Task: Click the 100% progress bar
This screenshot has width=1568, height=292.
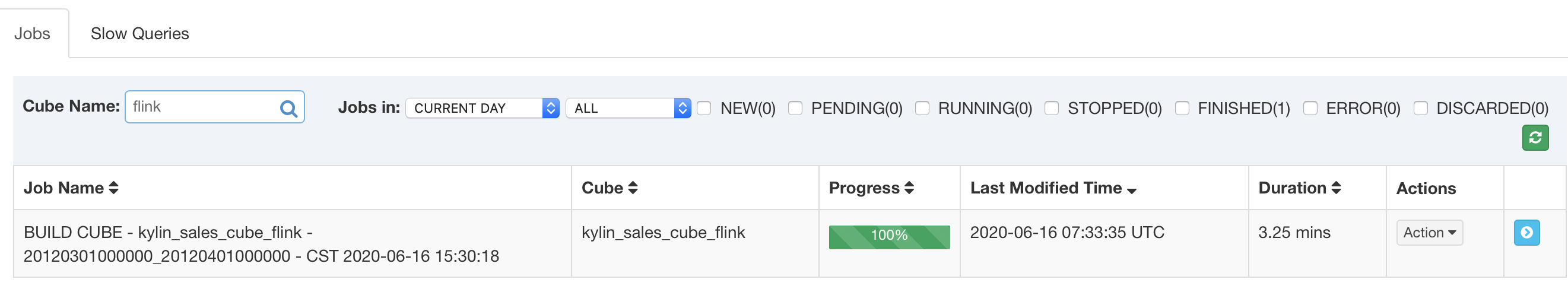Action: 888,237
